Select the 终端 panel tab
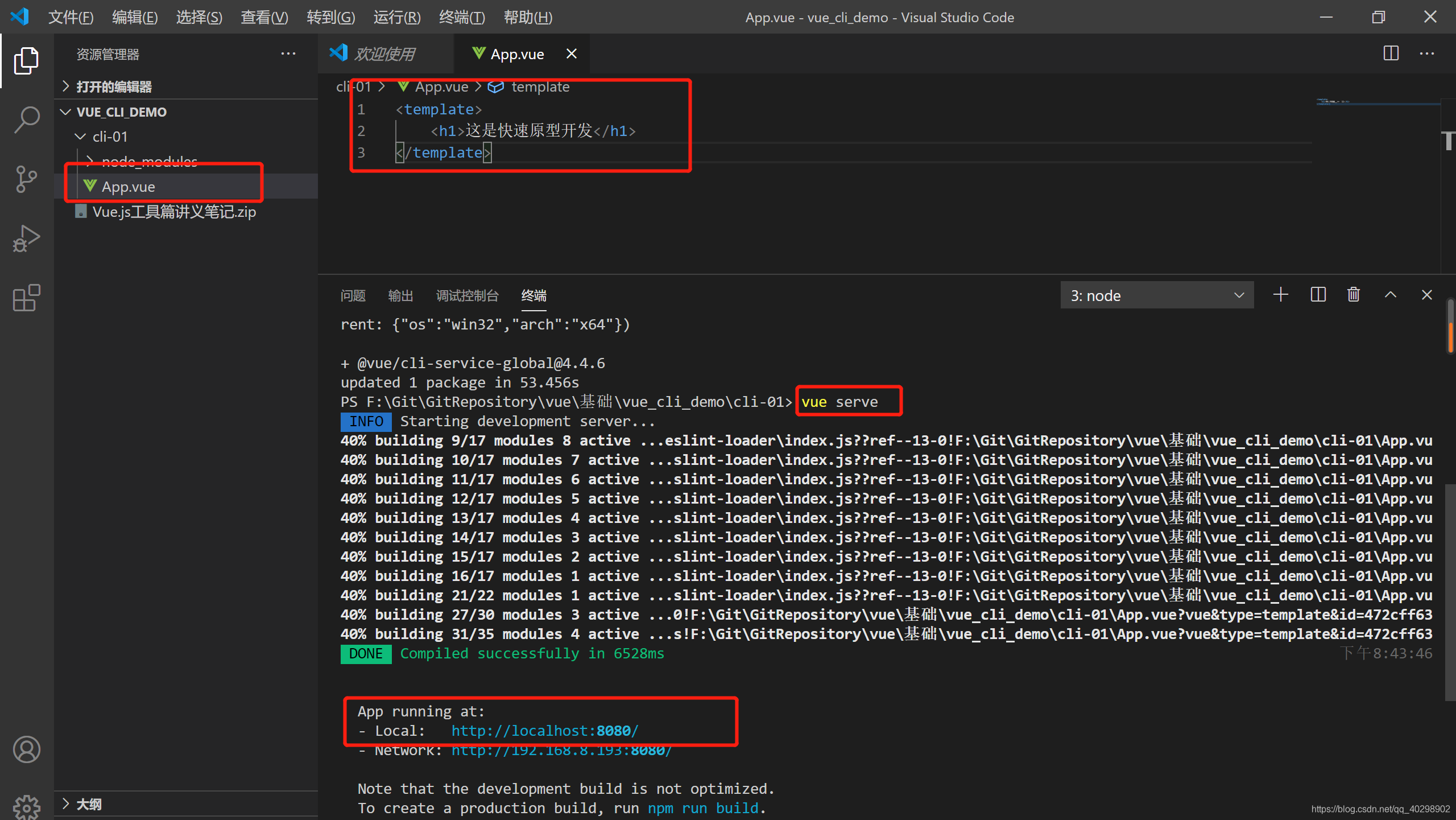 pos(533,295)
